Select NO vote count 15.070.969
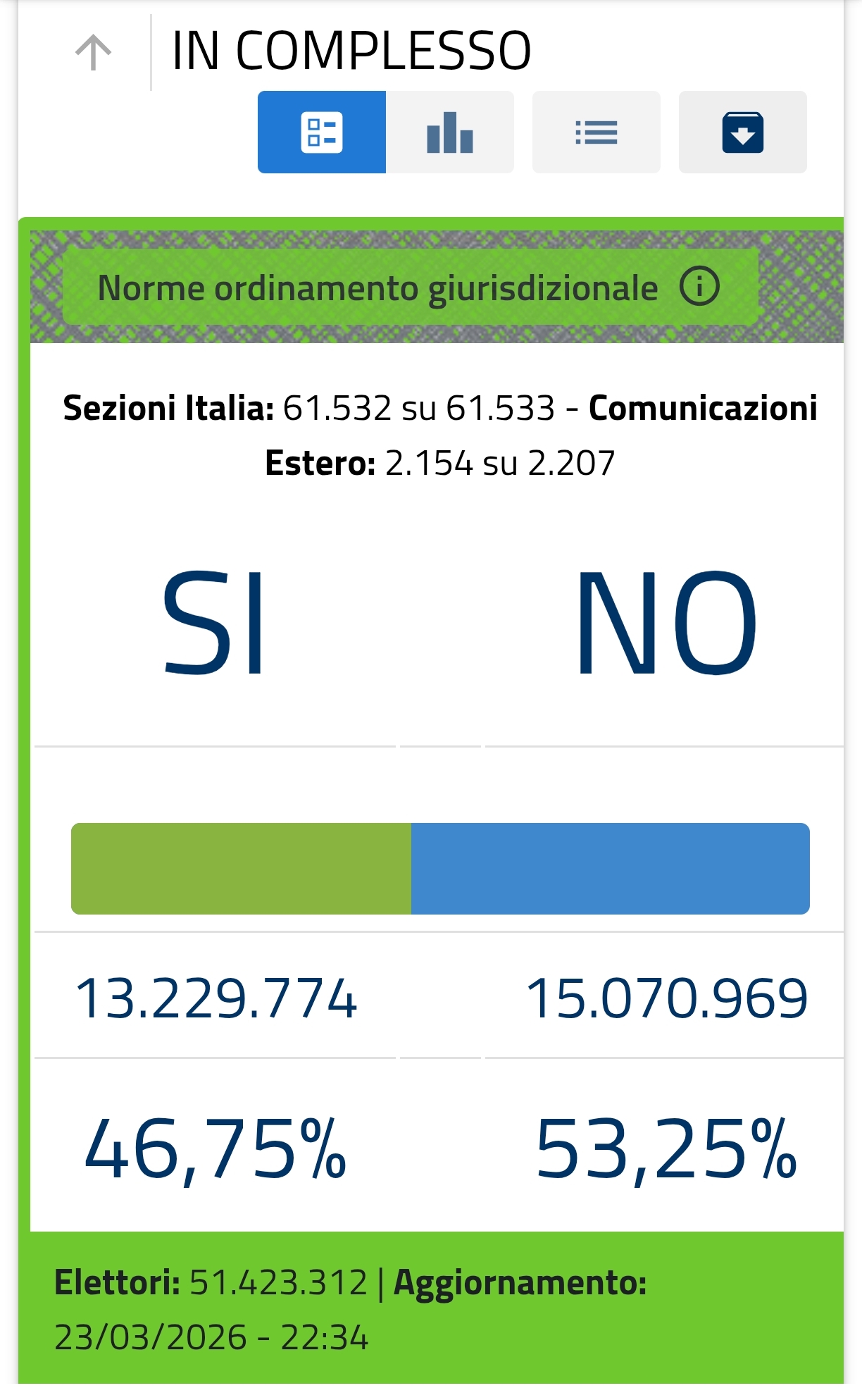Viewport: 862px width, 1400px height. (x=666, y=998)
